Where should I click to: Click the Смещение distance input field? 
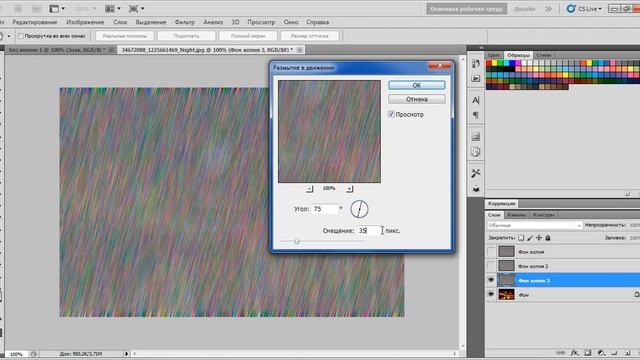coord(369,231)
